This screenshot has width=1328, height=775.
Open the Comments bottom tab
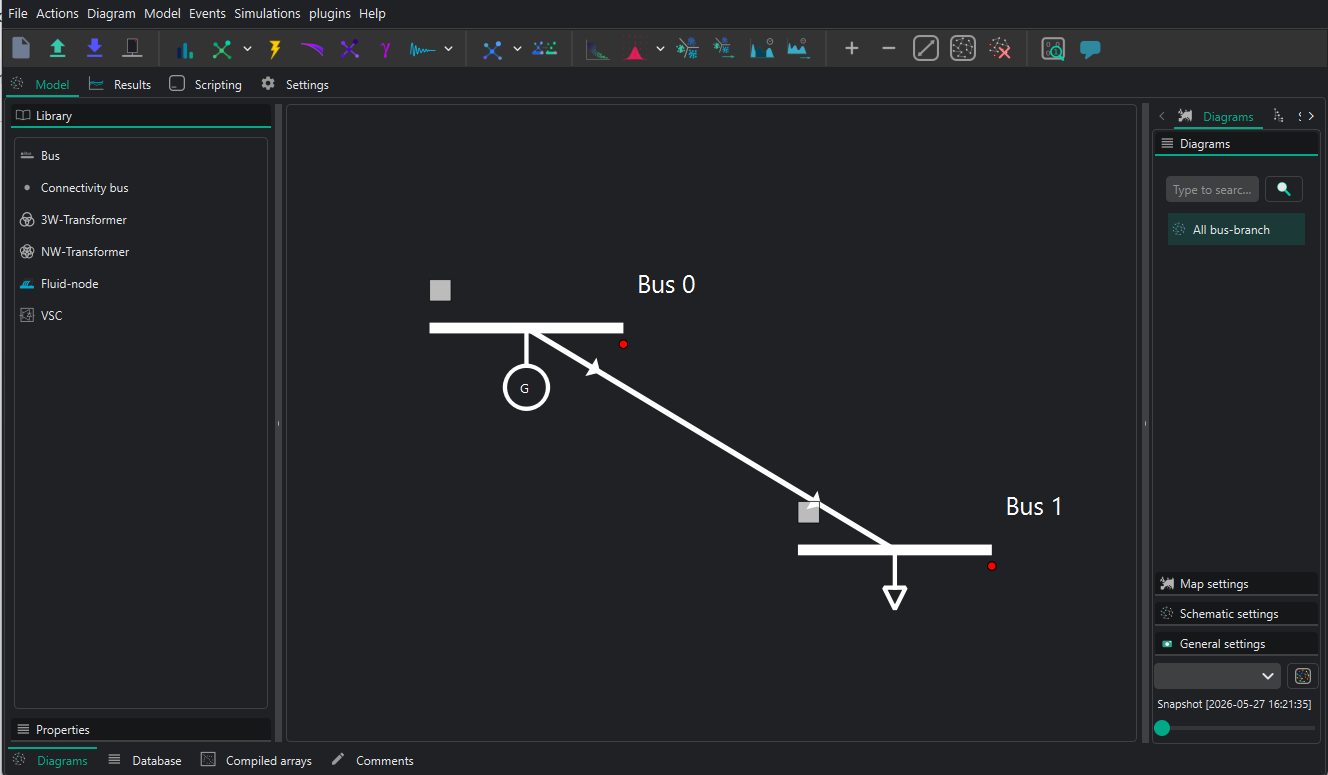pos(373,761)
